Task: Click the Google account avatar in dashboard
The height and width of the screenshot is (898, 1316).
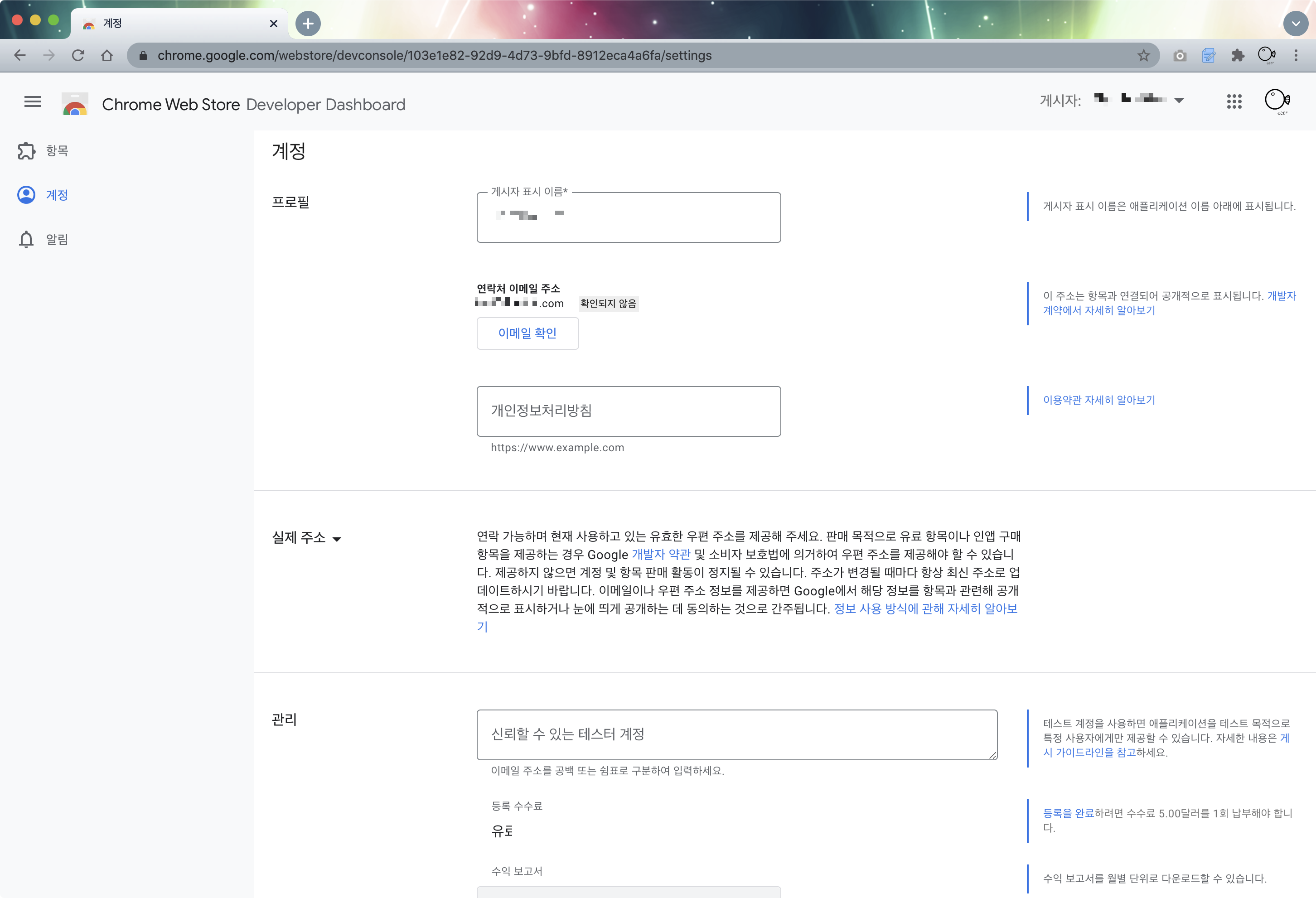Action: click(1277, 101)
